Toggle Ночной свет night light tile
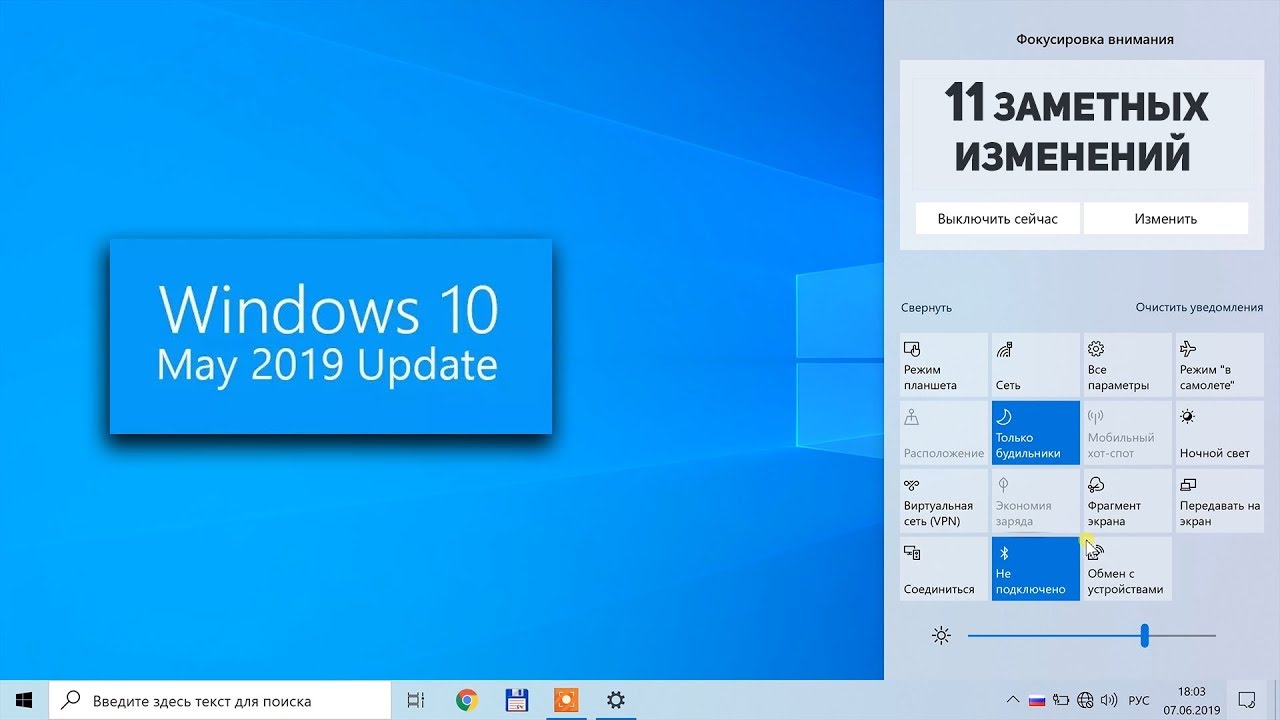 (x=1219, y=433)
